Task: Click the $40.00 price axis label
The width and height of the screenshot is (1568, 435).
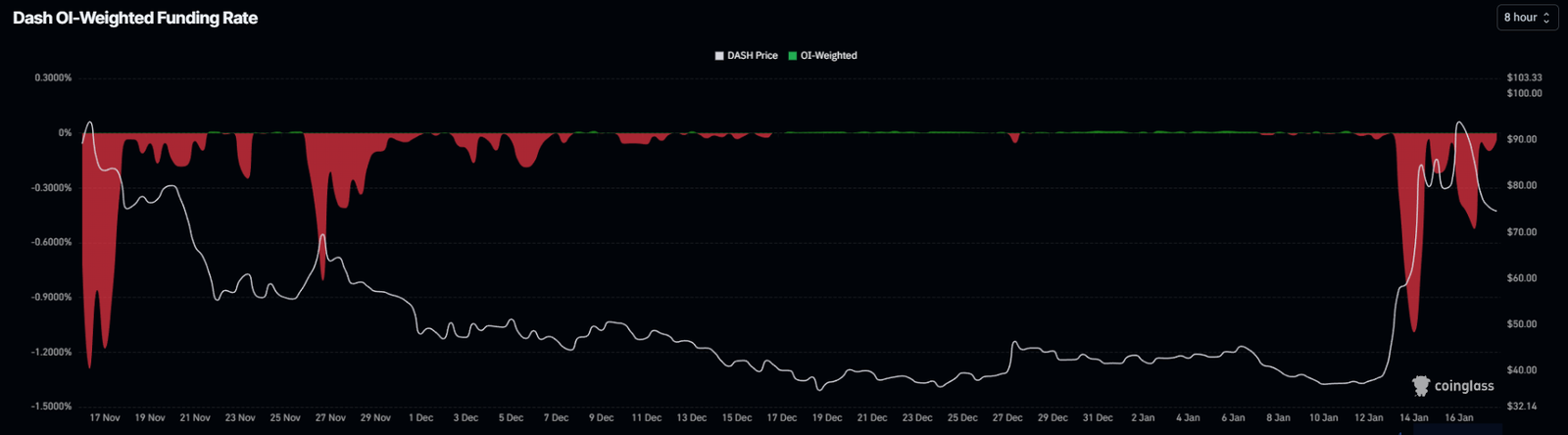Action: point(1522,370)
